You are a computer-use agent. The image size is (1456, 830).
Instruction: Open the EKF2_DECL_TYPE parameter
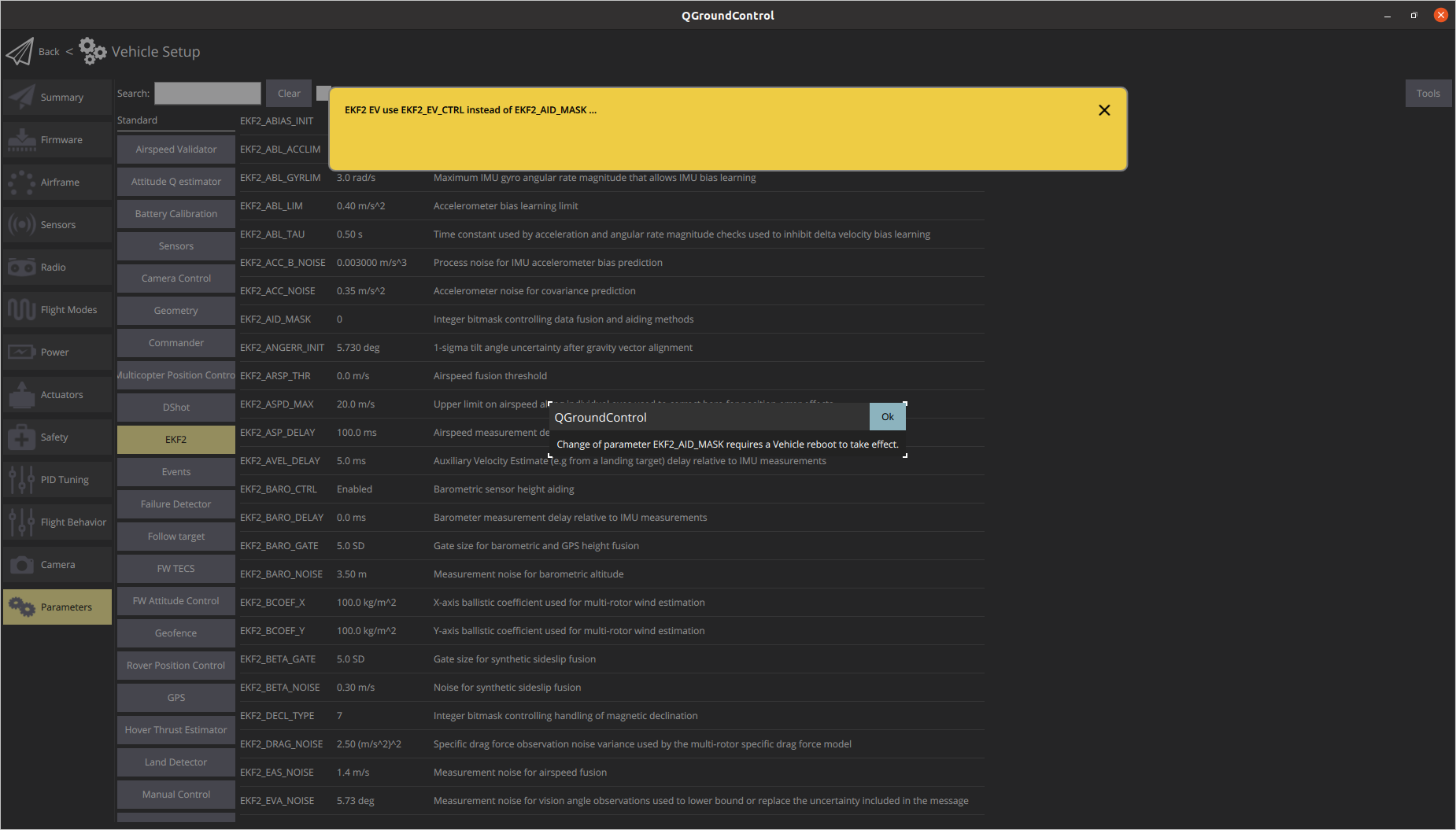[x=612, y=716]
